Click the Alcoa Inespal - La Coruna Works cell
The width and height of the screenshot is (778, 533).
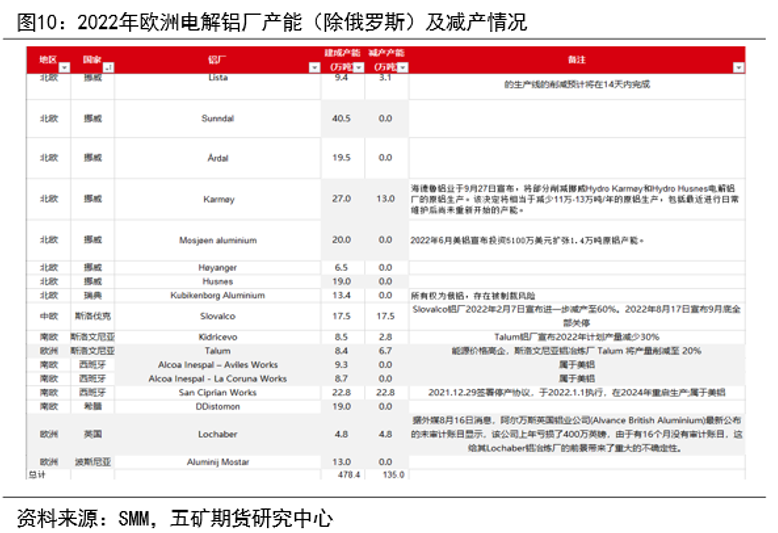point(217,379)
